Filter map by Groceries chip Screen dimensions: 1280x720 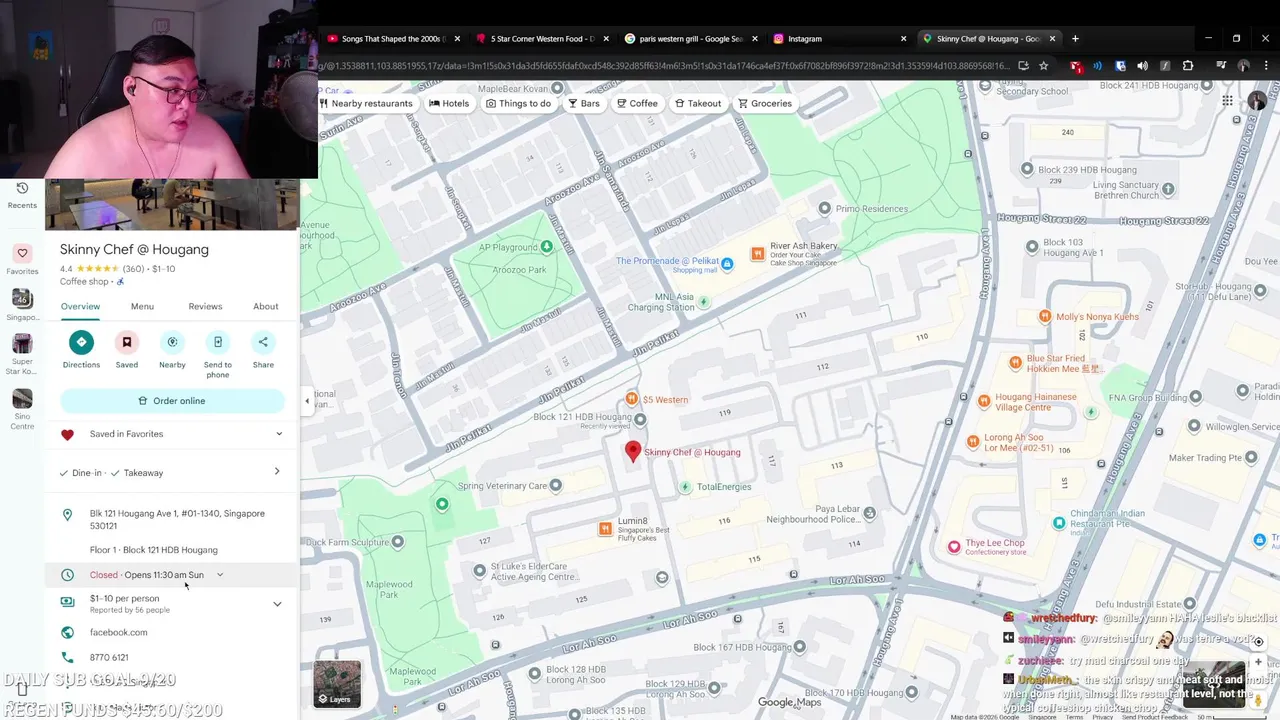765,103
